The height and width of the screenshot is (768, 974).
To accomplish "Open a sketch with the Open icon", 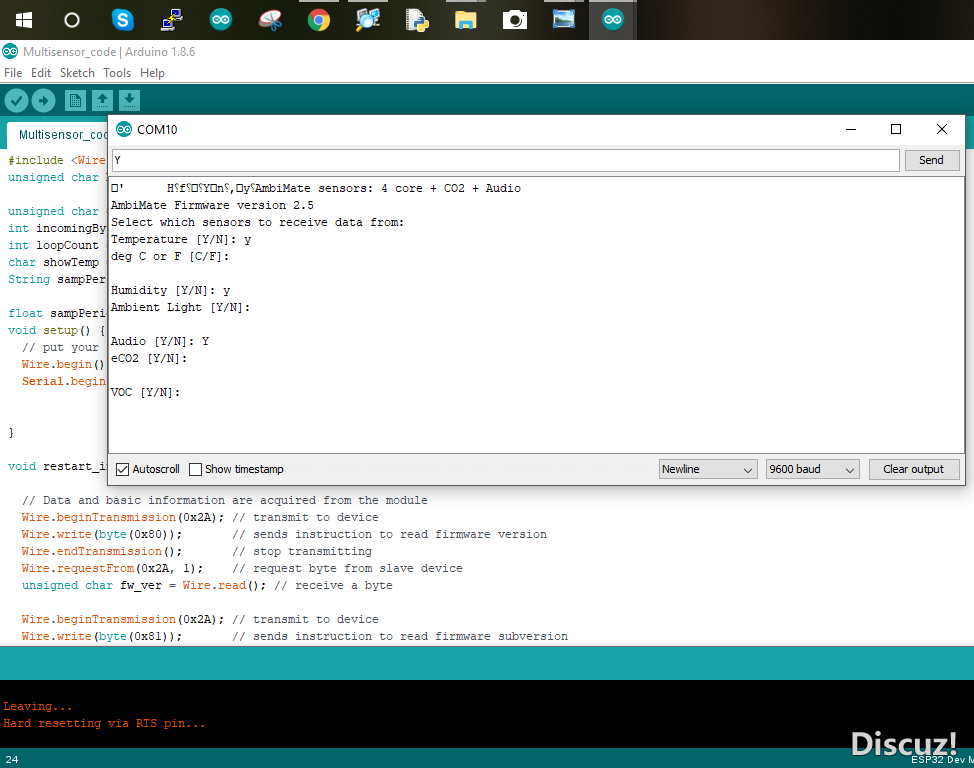I will [102, 100].
